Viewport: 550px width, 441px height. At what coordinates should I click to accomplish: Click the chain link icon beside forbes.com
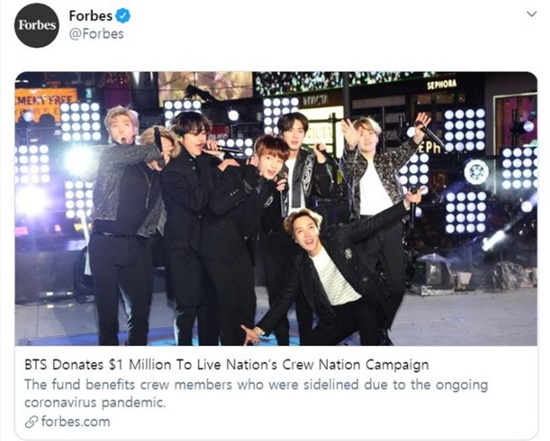[31, 422]
